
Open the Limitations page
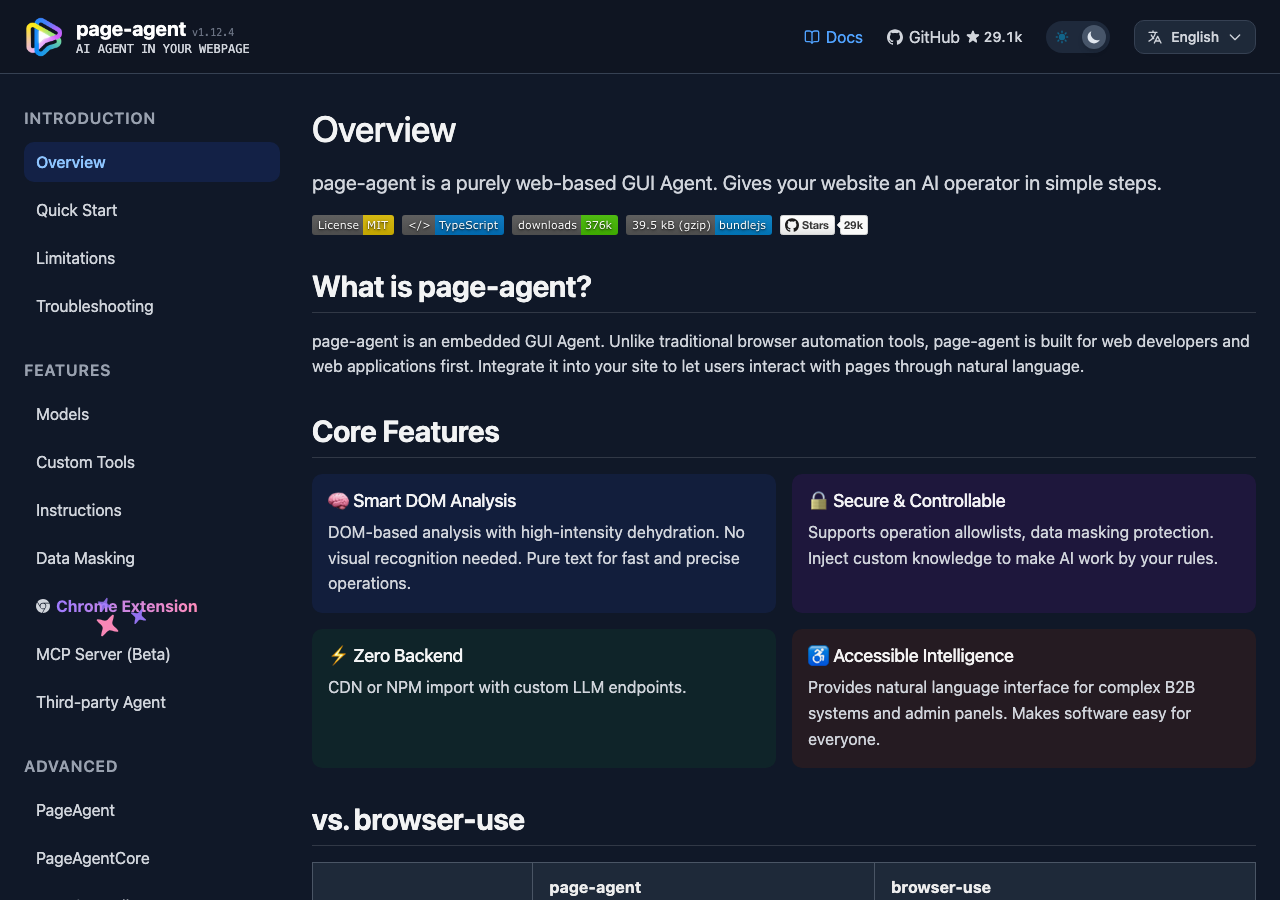point(152,258)
